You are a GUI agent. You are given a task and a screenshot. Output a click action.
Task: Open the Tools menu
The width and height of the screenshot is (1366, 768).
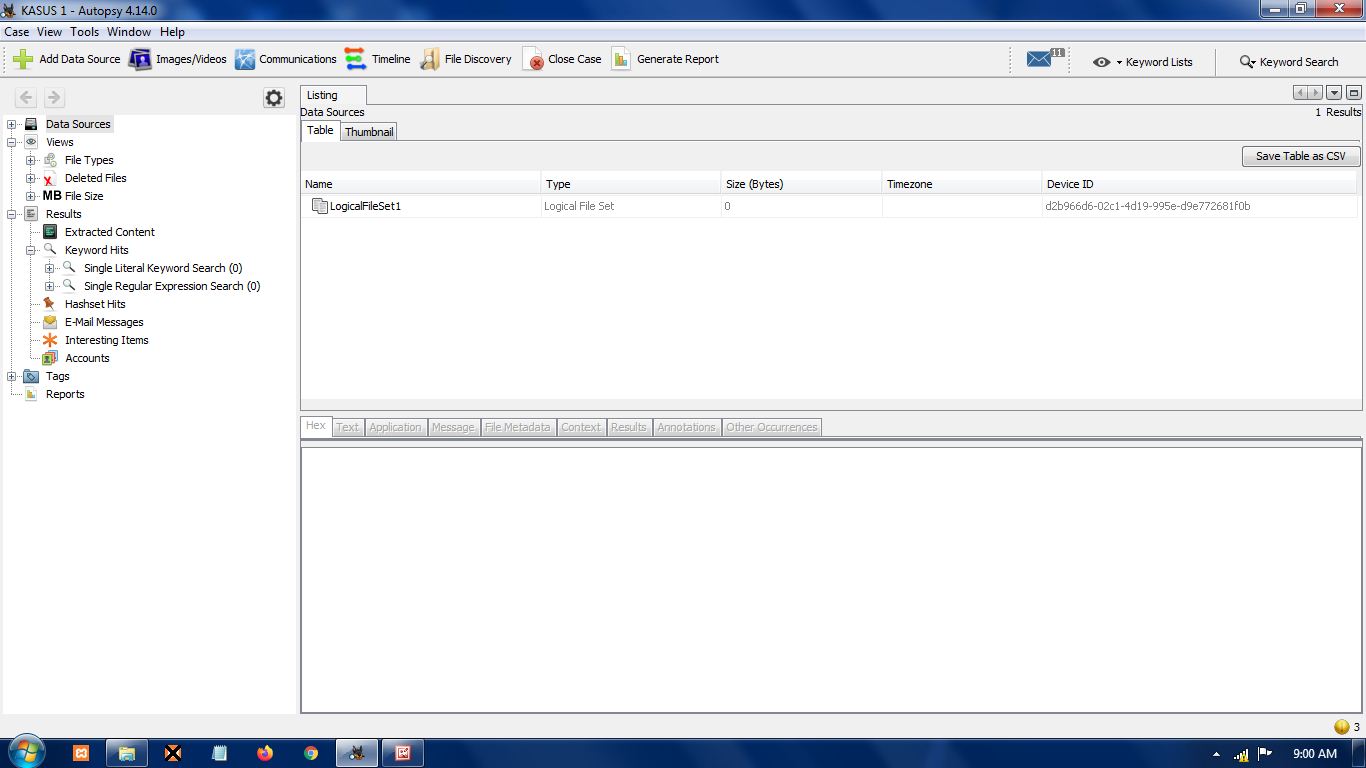point(84,32)
